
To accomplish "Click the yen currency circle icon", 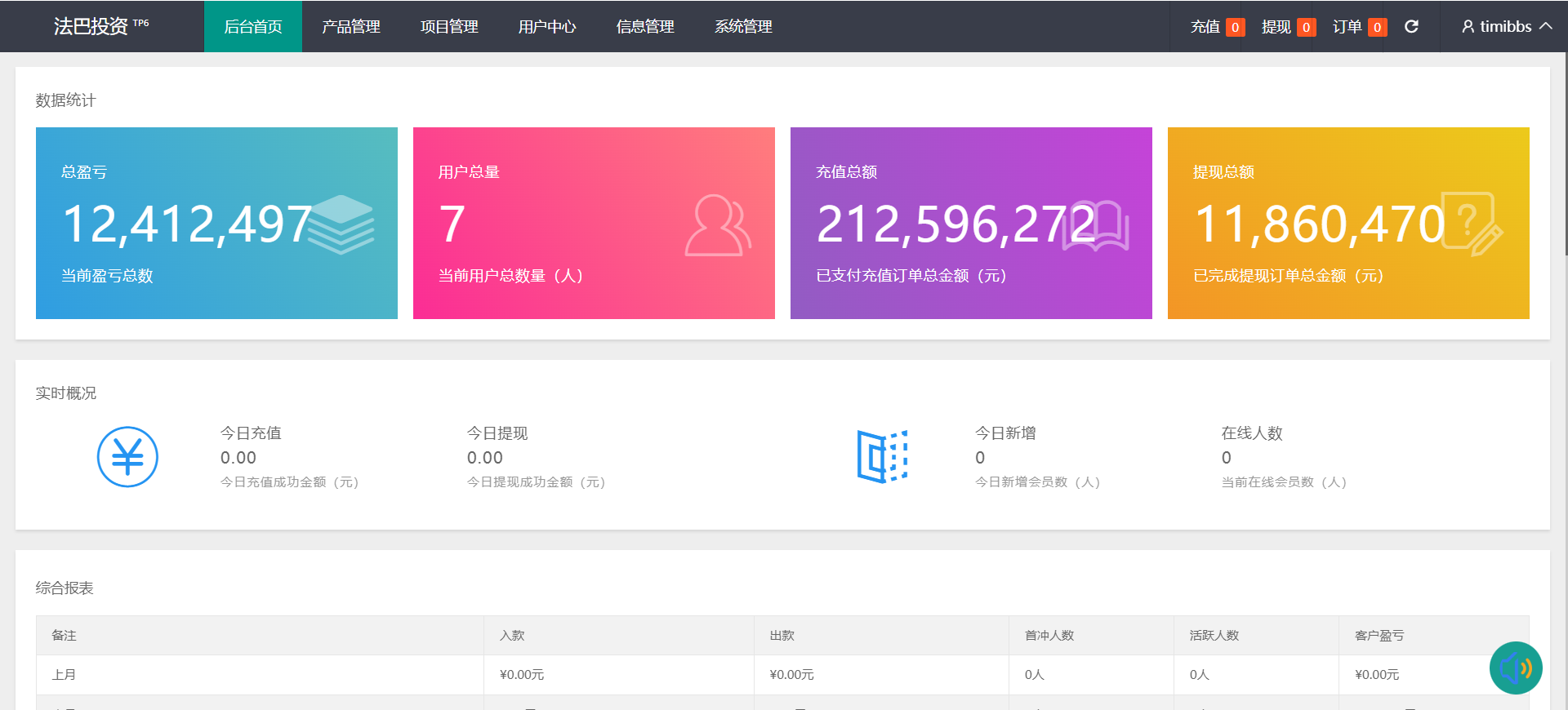I will 127,457.
